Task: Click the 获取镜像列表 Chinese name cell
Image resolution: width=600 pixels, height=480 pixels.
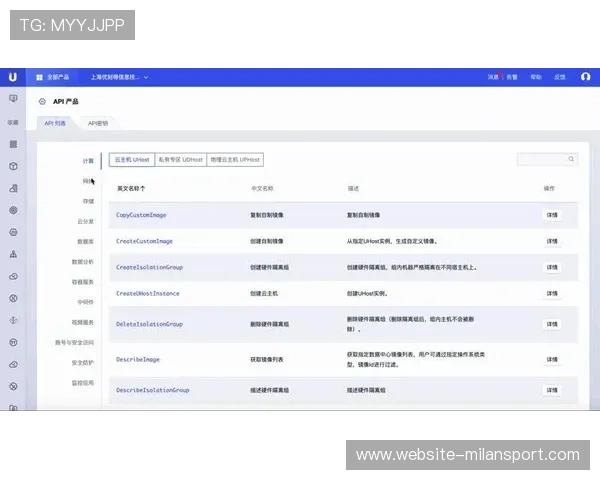Action: 267,359
